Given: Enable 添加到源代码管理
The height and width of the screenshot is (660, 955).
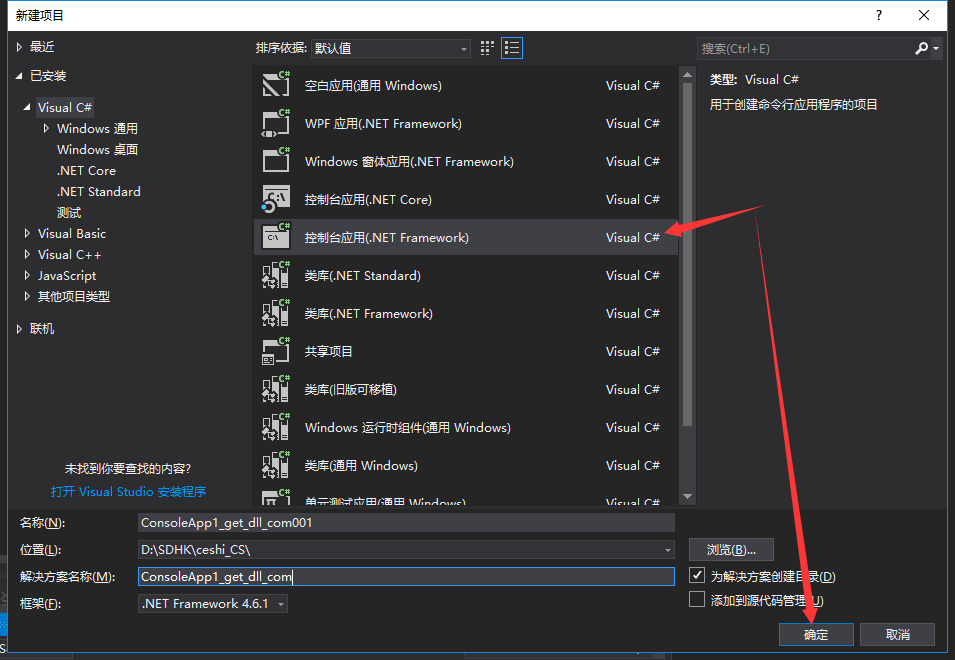Looking at the screenshot, I should [x=698, y=599].
